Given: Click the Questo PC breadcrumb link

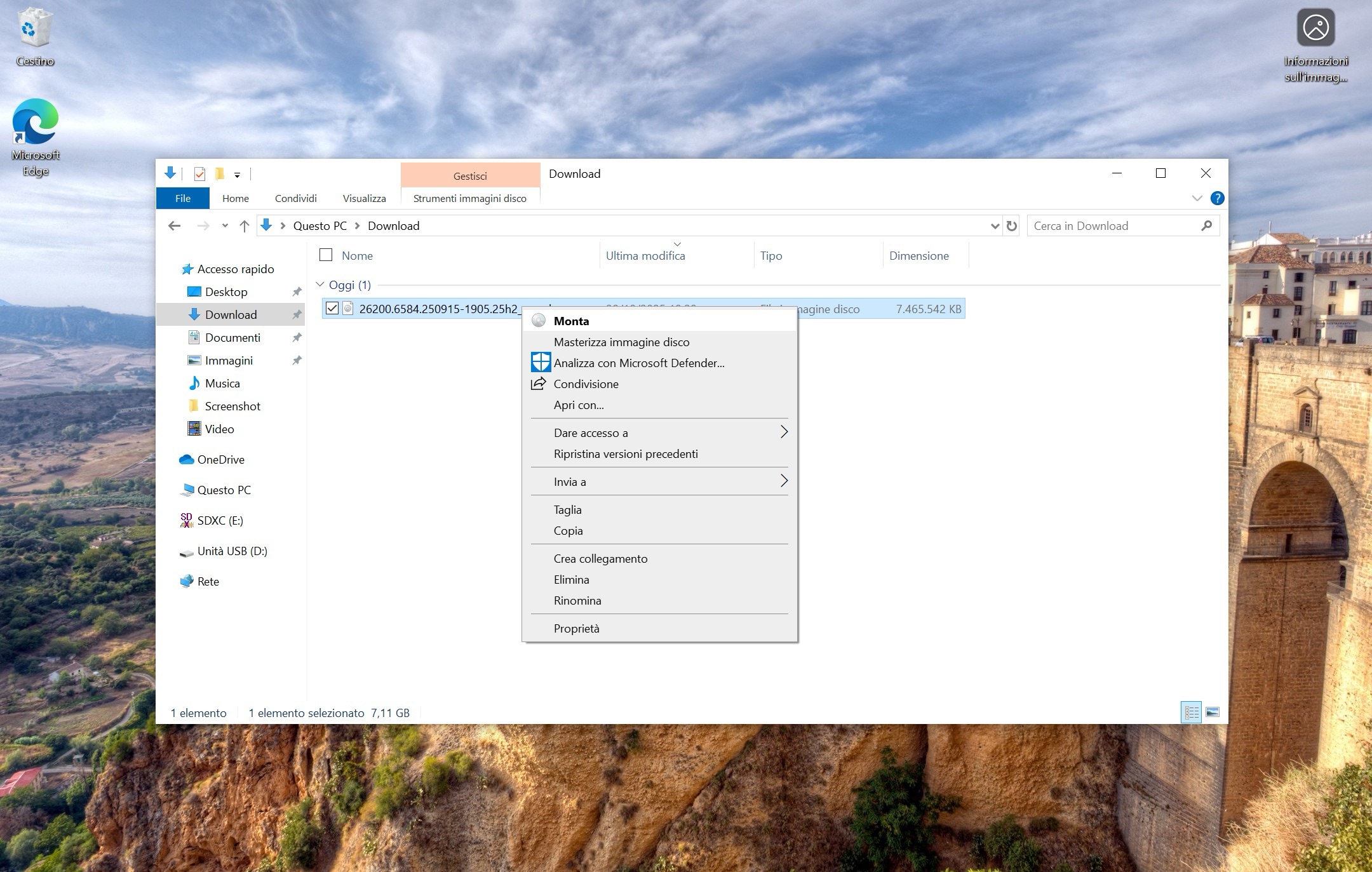Looking at the screenshot, I should coord(319,226).
